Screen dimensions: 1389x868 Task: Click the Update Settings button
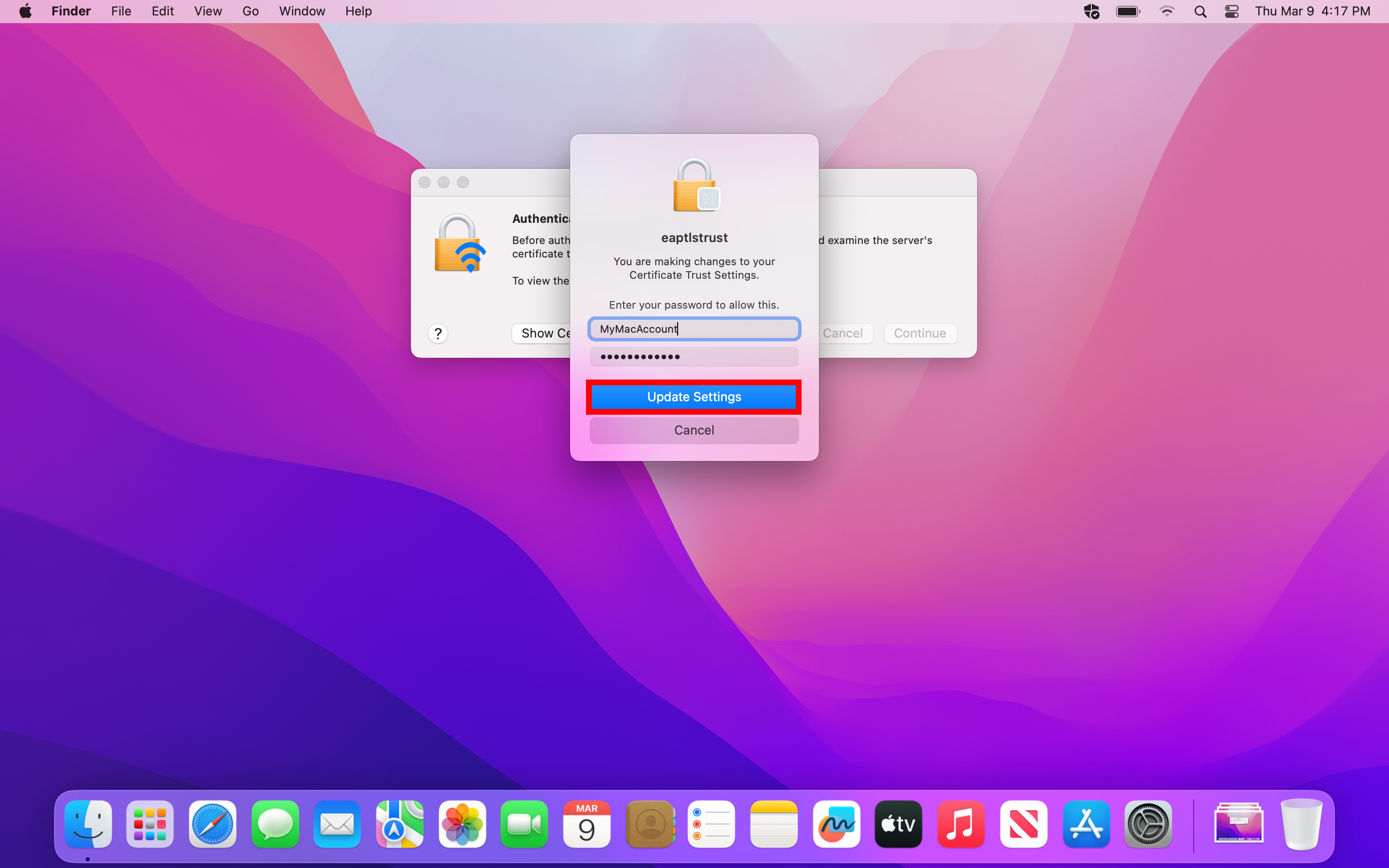pos(694,396)
